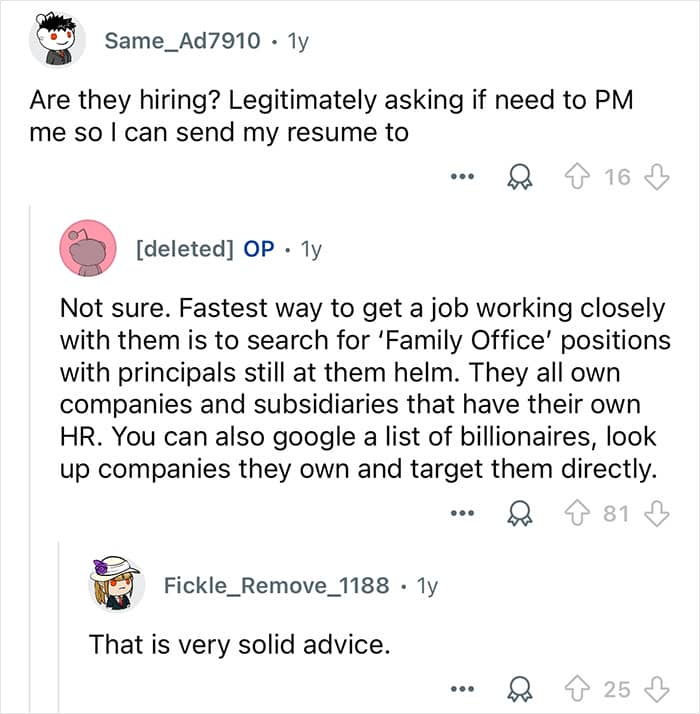Downvote Same_Ad7910's comment about hiring

(655, 178)
